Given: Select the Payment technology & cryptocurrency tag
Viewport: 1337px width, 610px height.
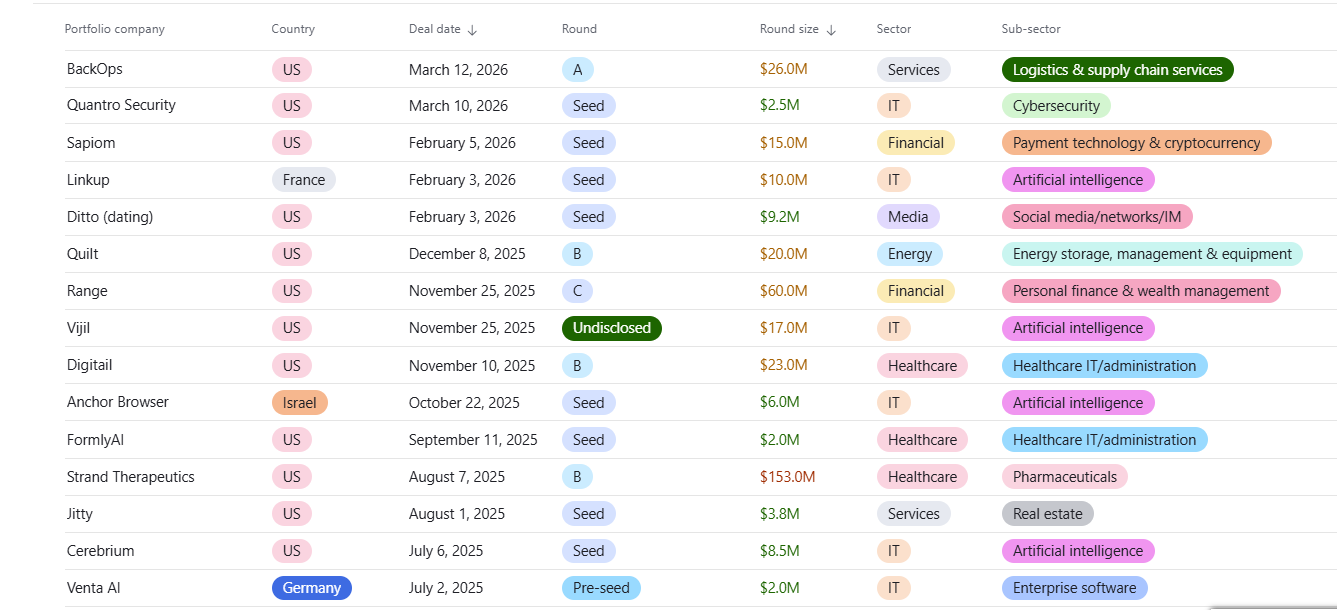Looking at the screenshot, I should click(1136, 143).
